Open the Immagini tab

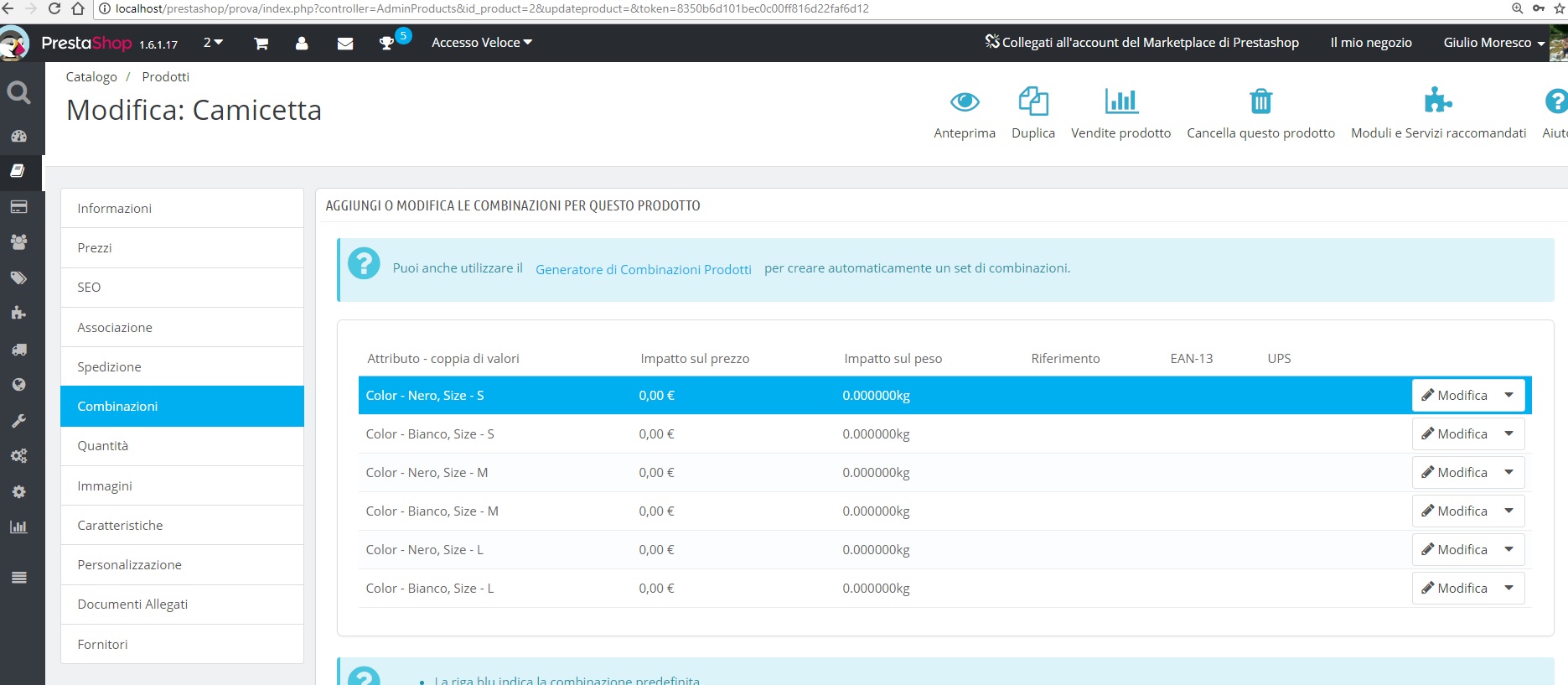click(x=182, y=486)
